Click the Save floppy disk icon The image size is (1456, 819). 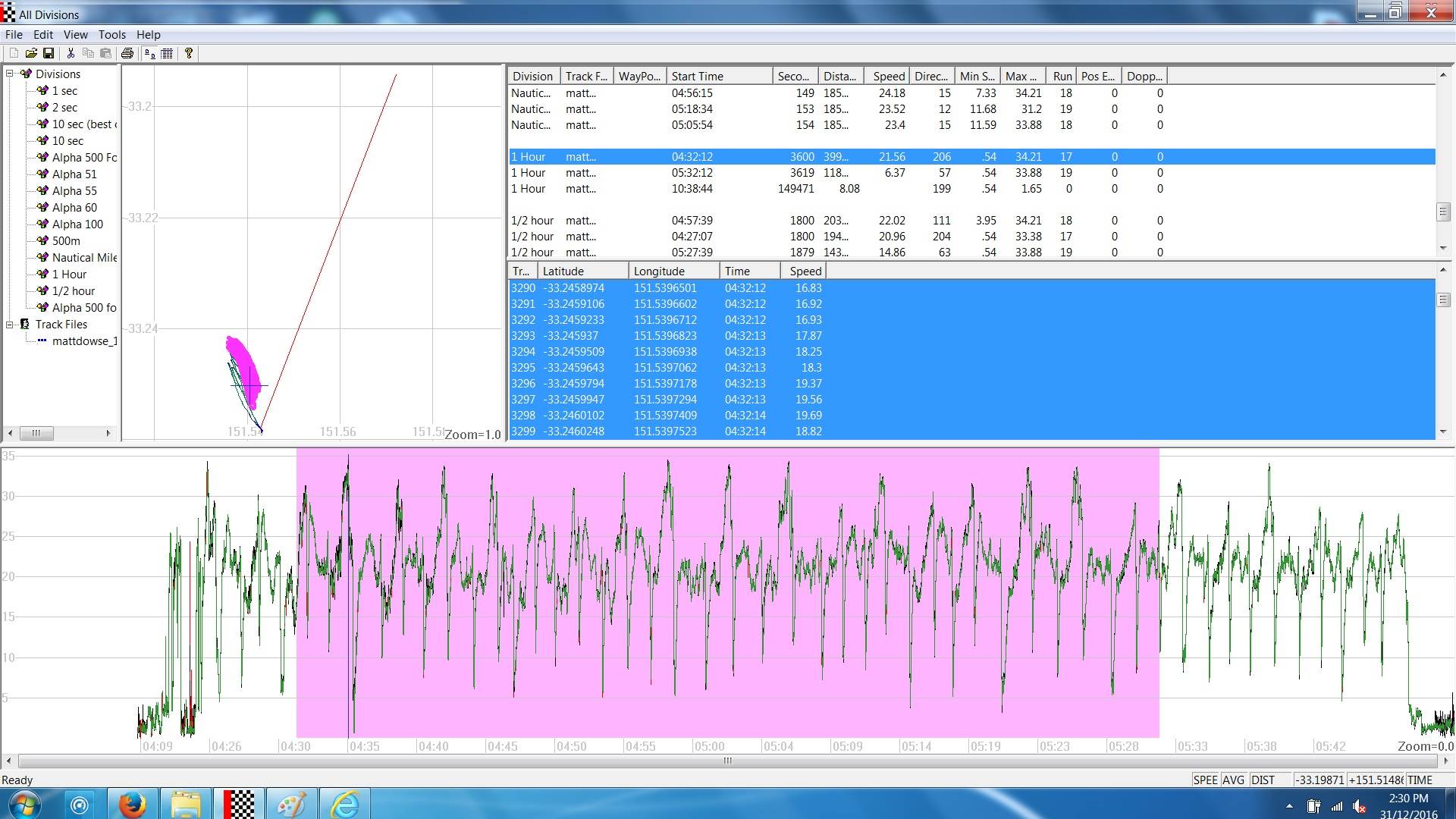[x=49, y=53]
